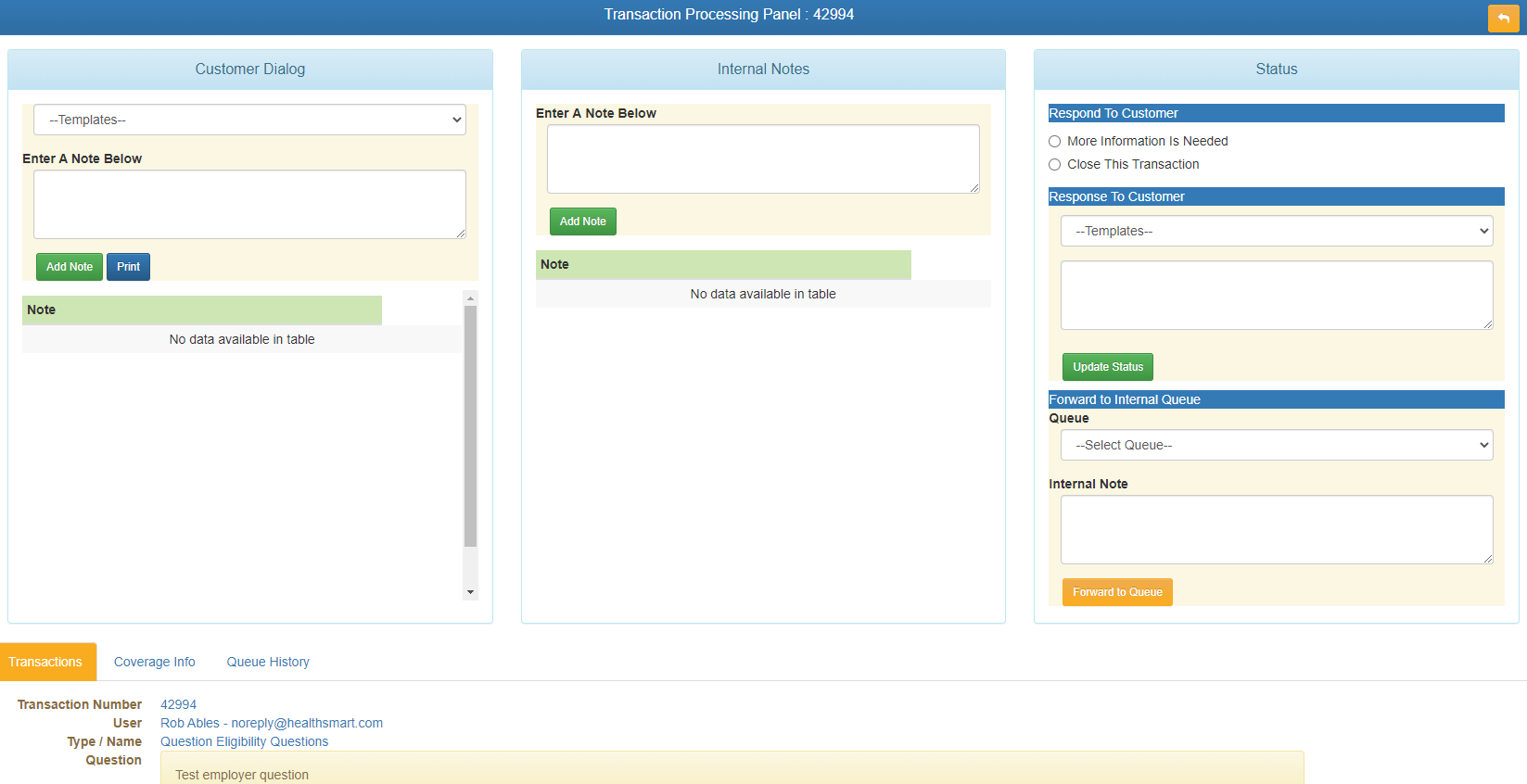
Task: Select Close This Transaction radio button
Action: point(1055,165)
